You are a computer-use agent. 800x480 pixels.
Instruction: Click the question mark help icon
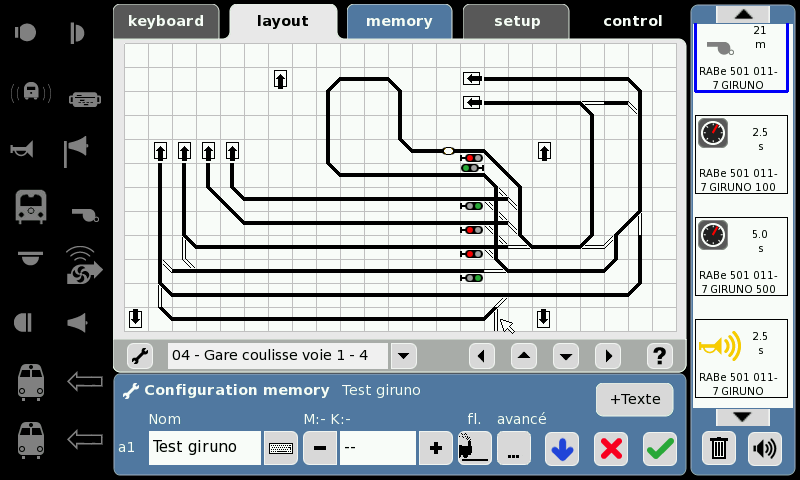(x=659, y=355)
